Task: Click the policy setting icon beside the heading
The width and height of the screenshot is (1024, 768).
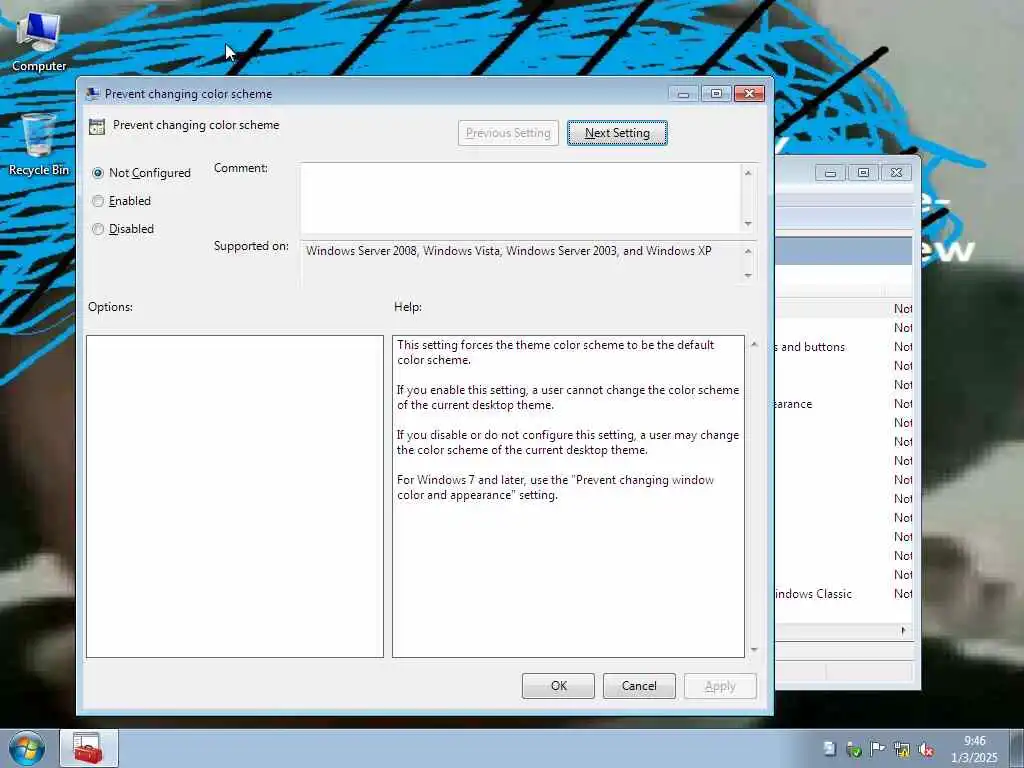Action: 97,127
